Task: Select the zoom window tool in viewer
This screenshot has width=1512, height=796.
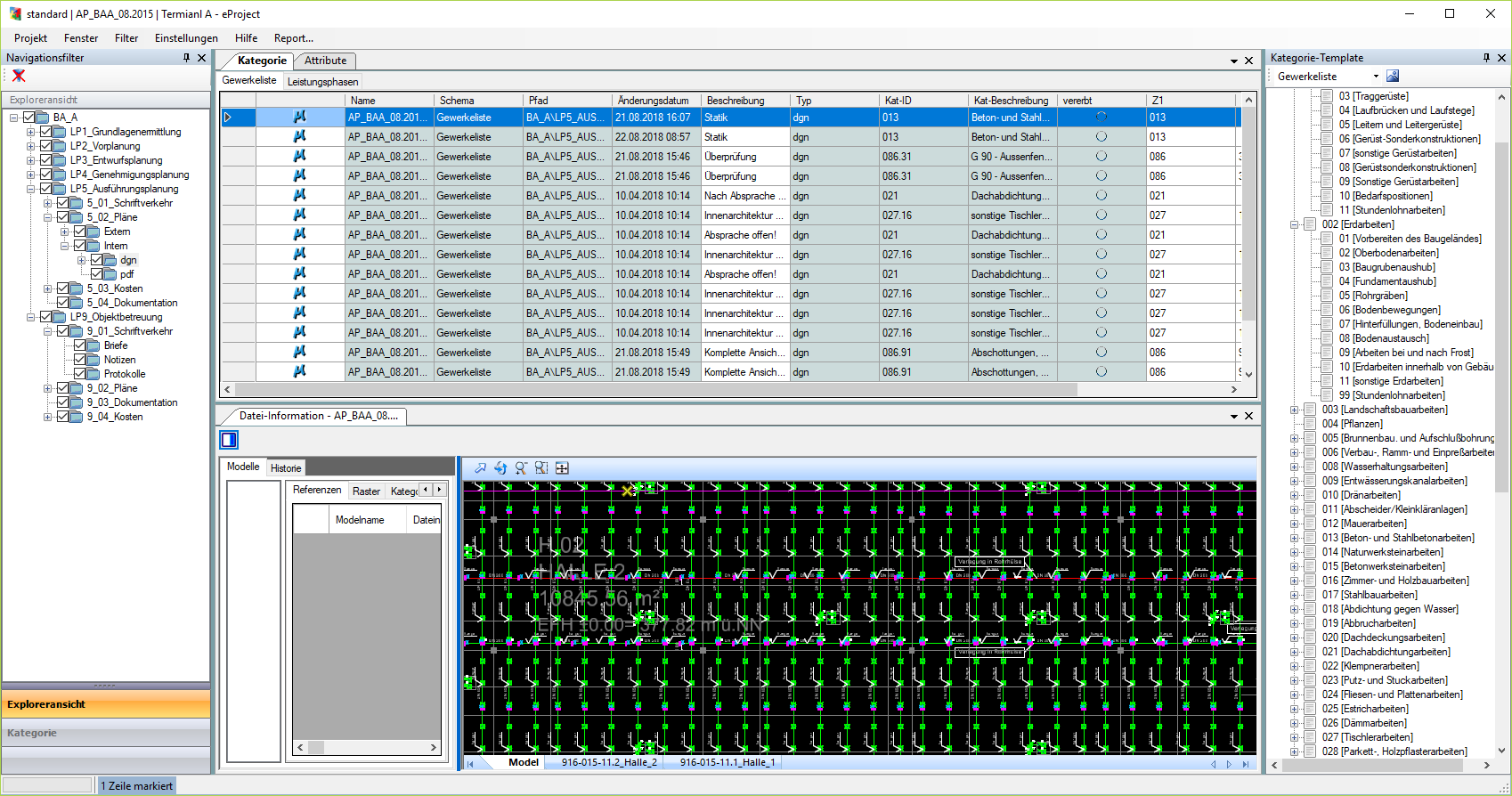Action: 541,468
